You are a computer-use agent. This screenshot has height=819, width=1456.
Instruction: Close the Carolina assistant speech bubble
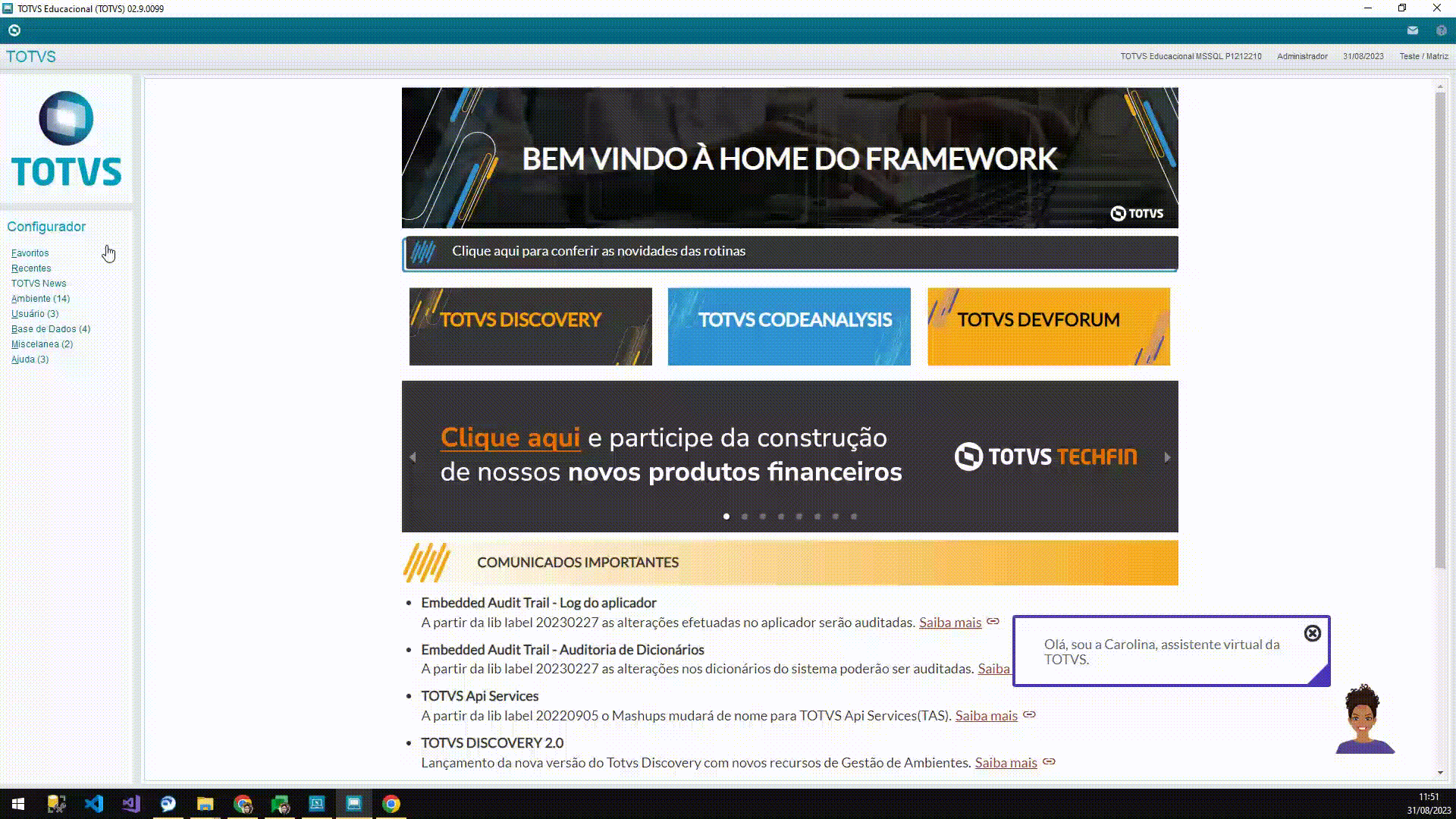1313,633
